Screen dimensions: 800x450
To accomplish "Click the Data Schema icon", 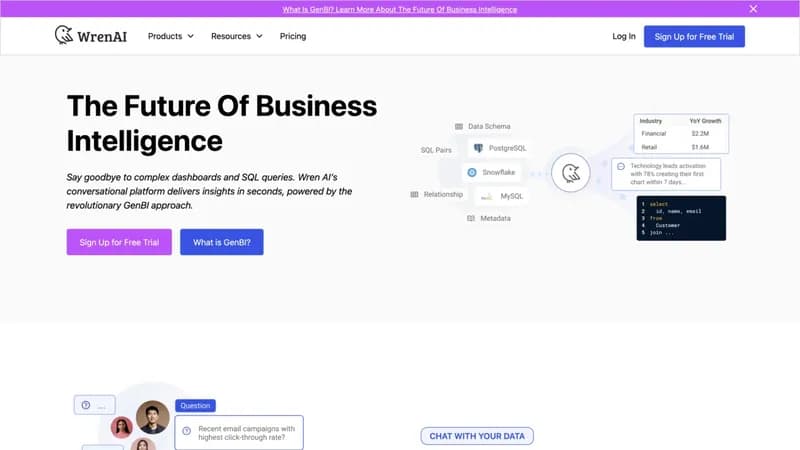I will [x=459, y=127].
